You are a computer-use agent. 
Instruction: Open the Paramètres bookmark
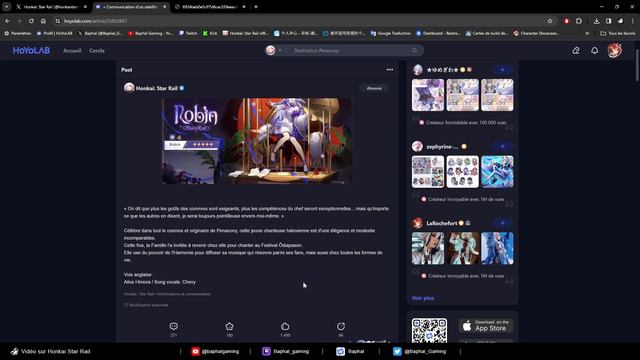click(18, 33)
